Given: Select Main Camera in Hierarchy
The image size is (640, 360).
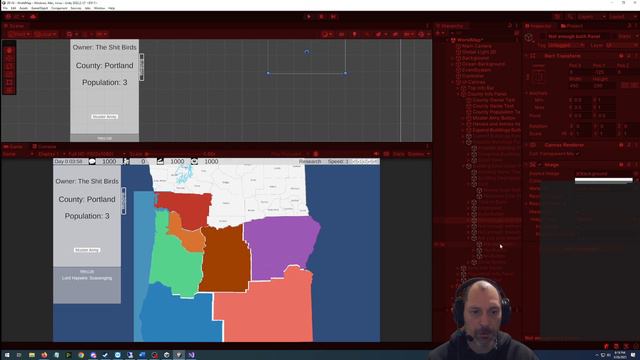Looking at the screenshot, I should click(477, 46).
